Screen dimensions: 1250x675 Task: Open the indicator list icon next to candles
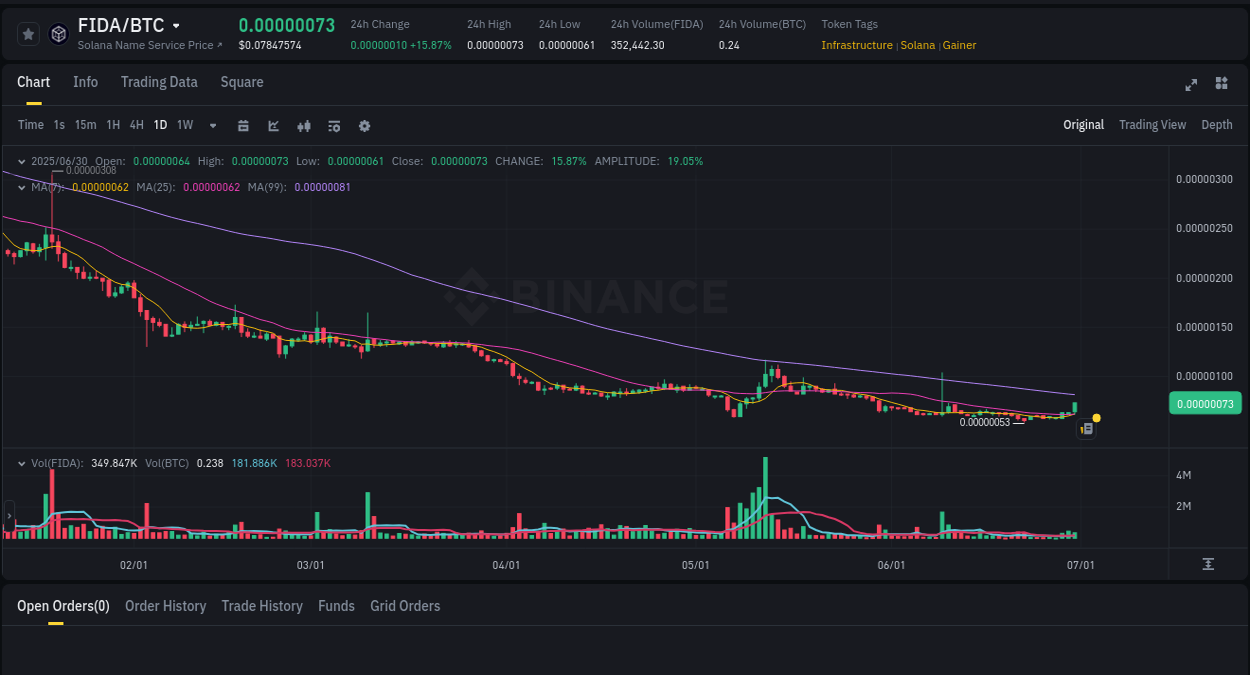point(333,125)
